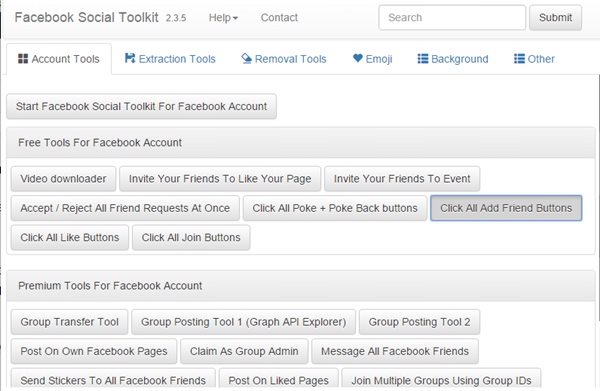Open Group Posting Tool 1 (Graph API Explorer)

243,322
